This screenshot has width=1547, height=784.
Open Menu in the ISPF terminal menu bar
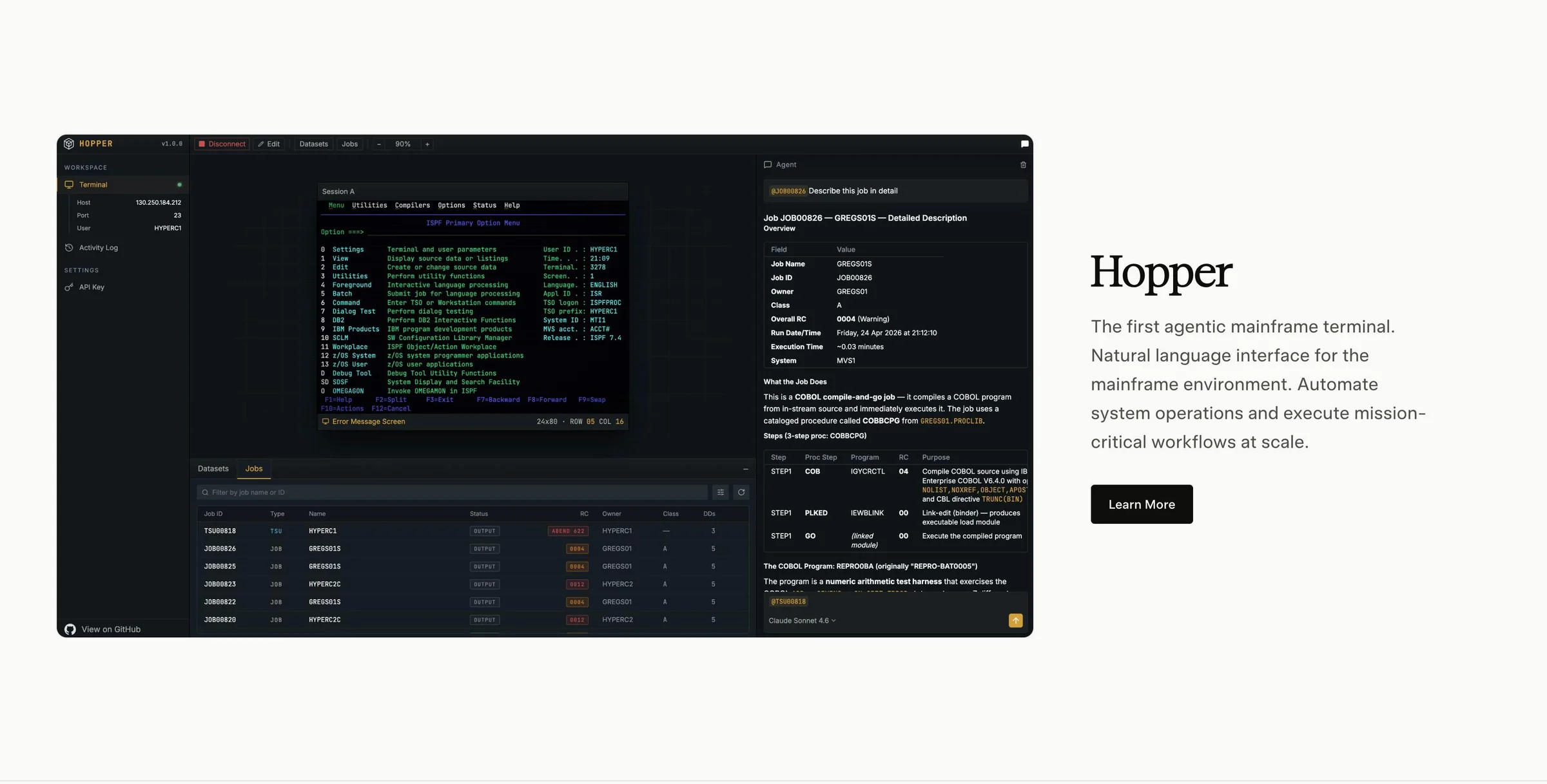click(336, 206)
